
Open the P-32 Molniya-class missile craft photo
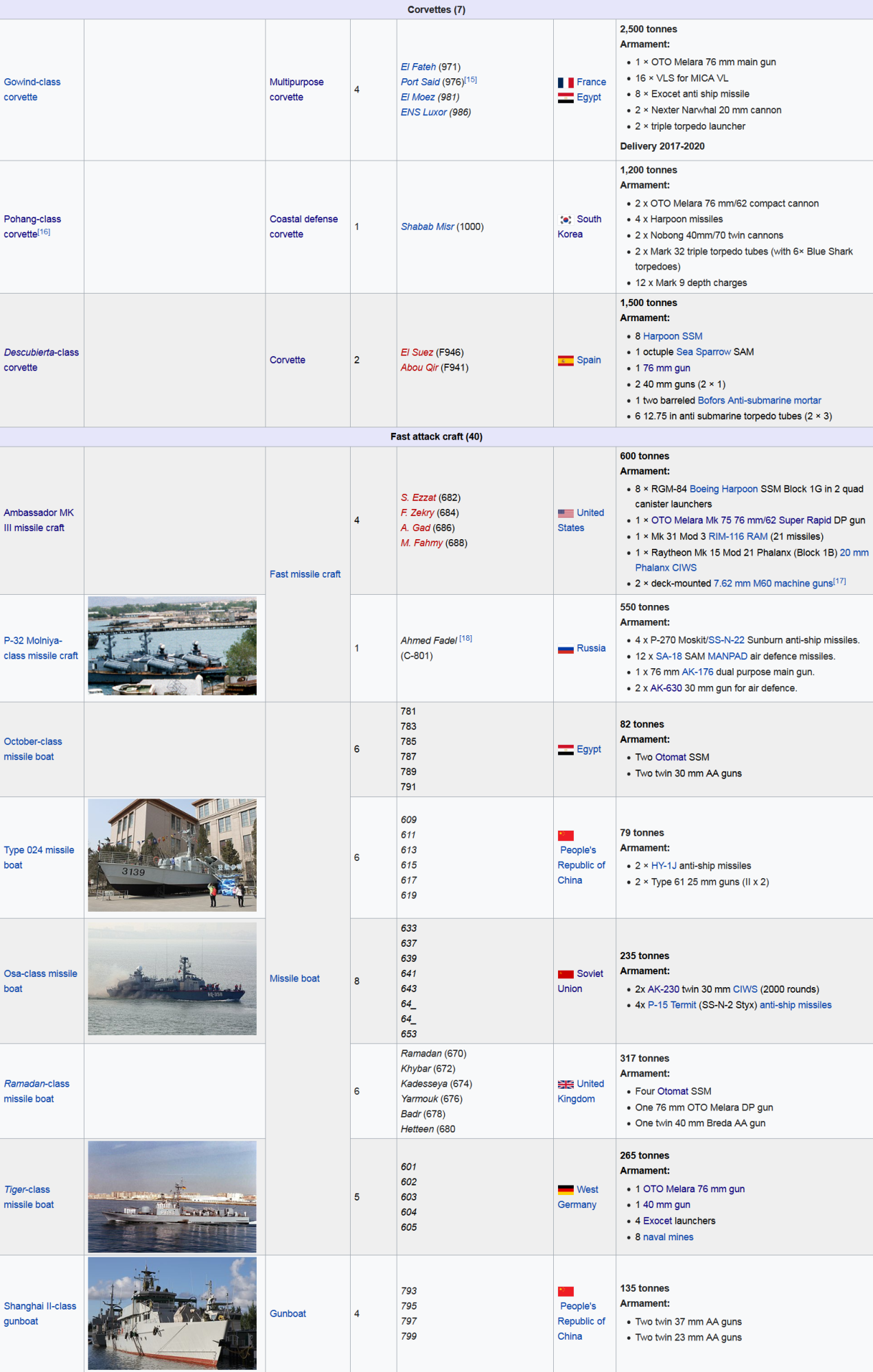tap(172, 646)
